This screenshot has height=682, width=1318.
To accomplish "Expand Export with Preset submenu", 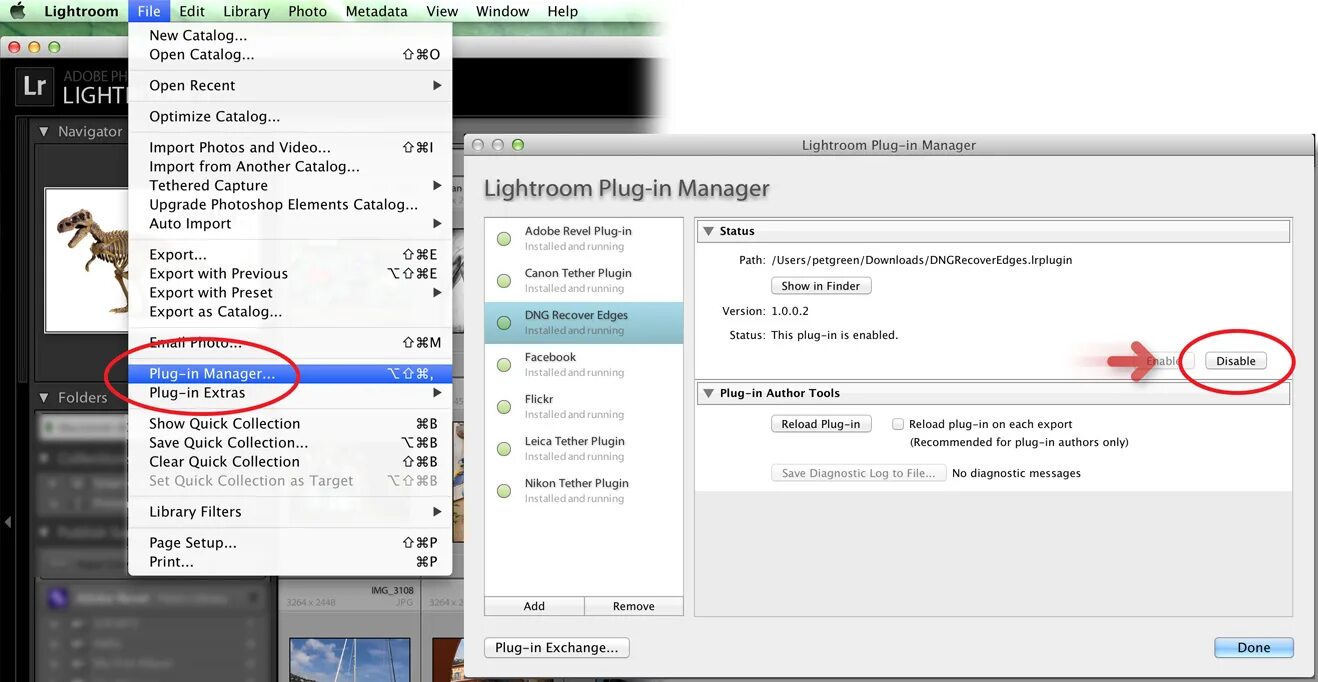I will pos(290,292).
